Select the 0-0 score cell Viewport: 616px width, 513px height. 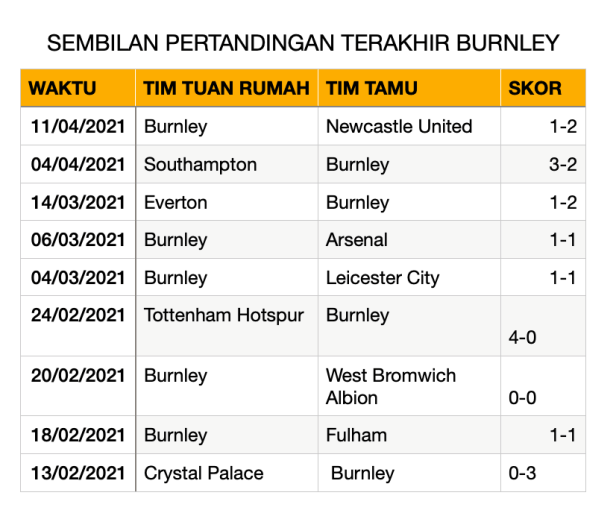(x=523, y=397)
